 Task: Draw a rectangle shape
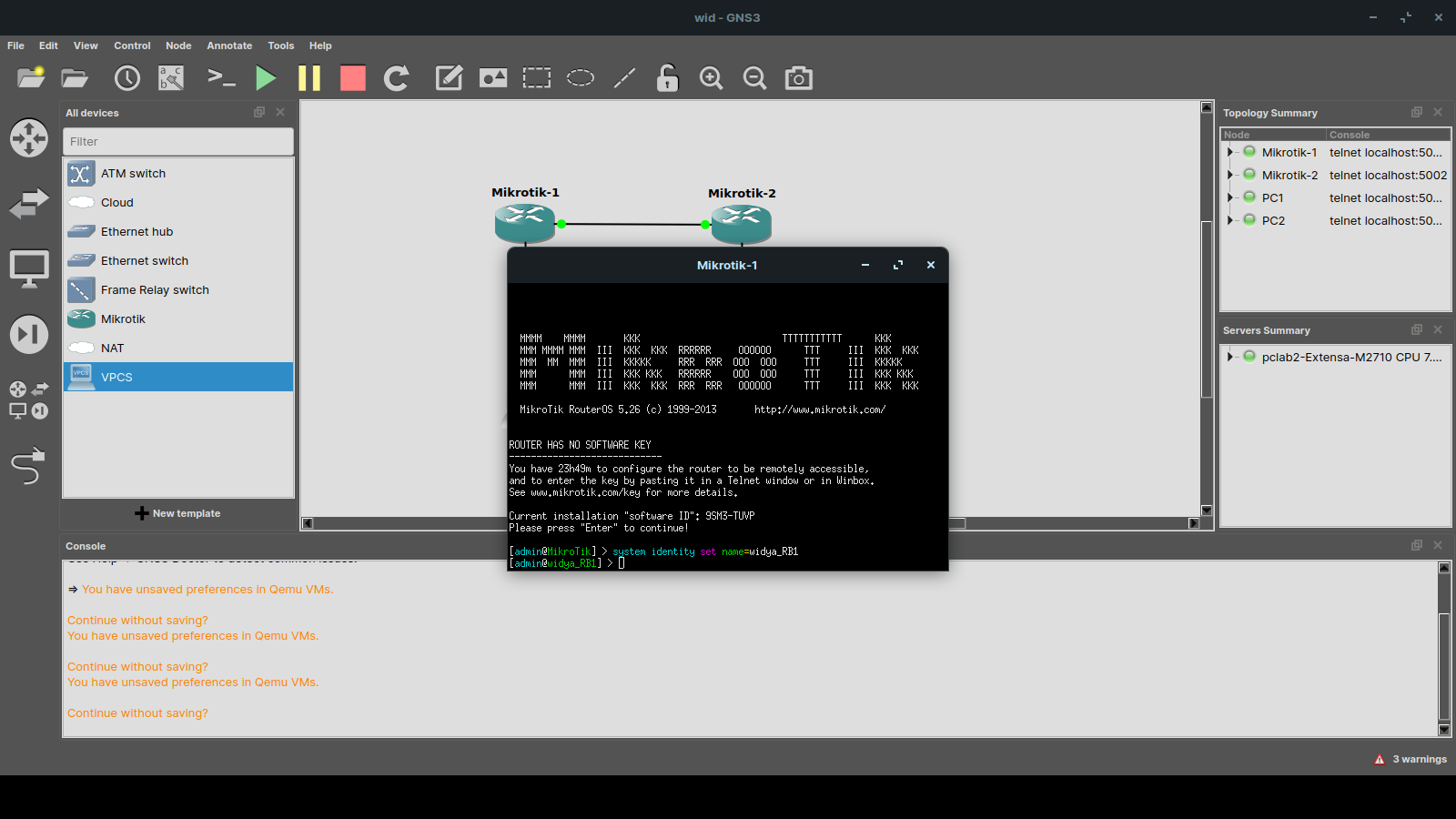tap(537, 78)
